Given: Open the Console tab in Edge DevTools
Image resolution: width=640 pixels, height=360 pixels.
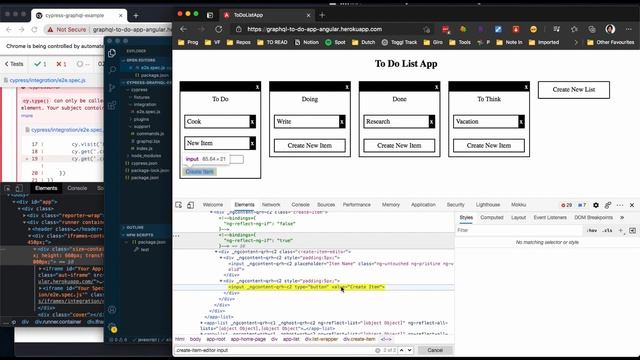Looking at the screenshot, I should (x=300, y=205).
